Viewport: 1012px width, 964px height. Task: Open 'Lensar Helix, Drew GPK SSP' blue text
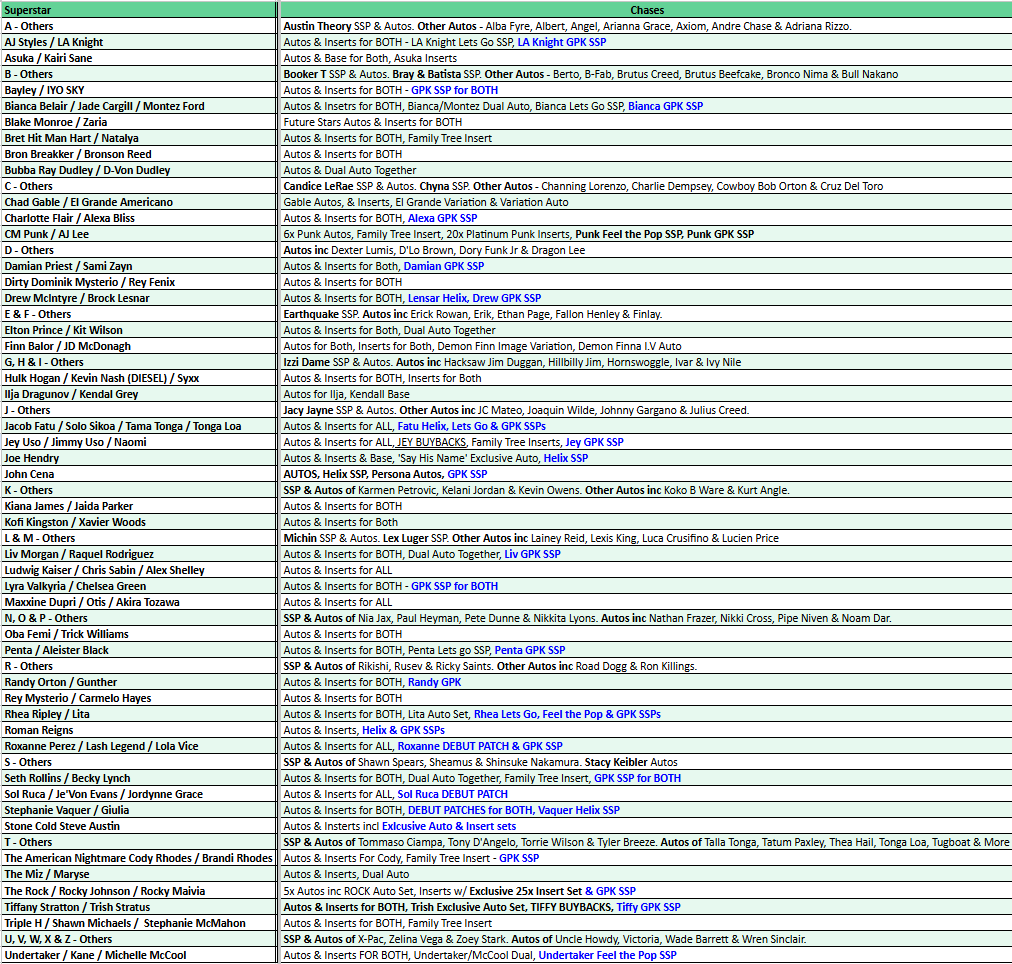(474, 298)
